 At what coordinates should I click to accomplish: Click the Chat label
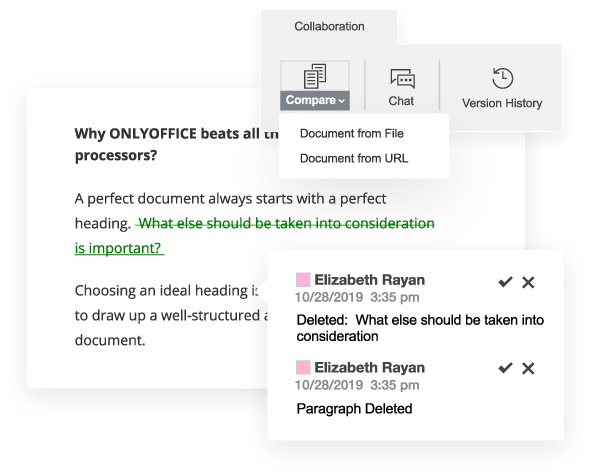click(x=401, y=101)
